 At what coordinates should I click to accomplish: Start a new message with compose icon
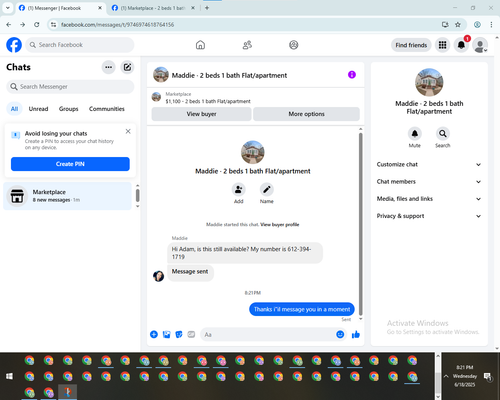tap(127, 67)
